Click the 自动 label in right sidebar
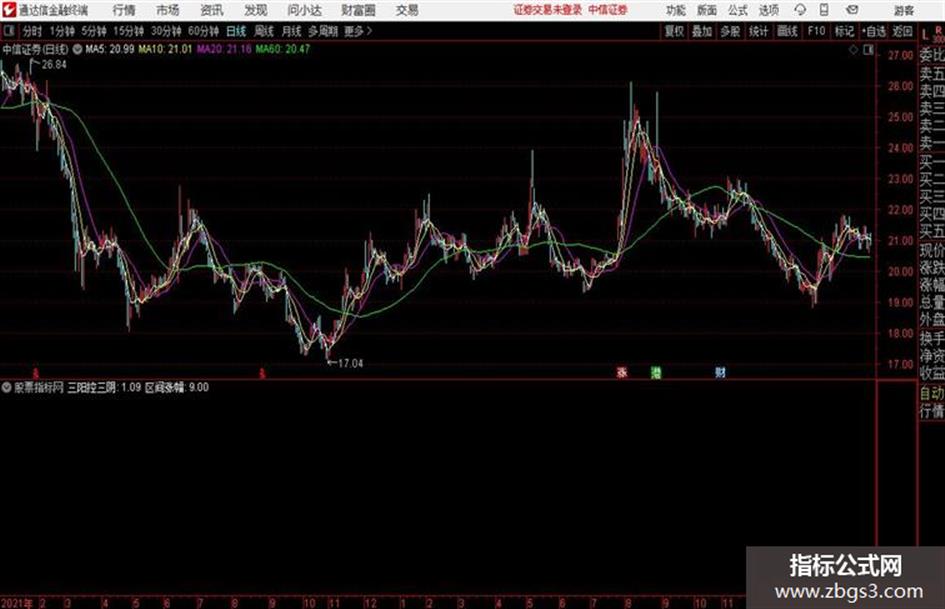Viewport: 945px width, 609px height. pos(932,394)
